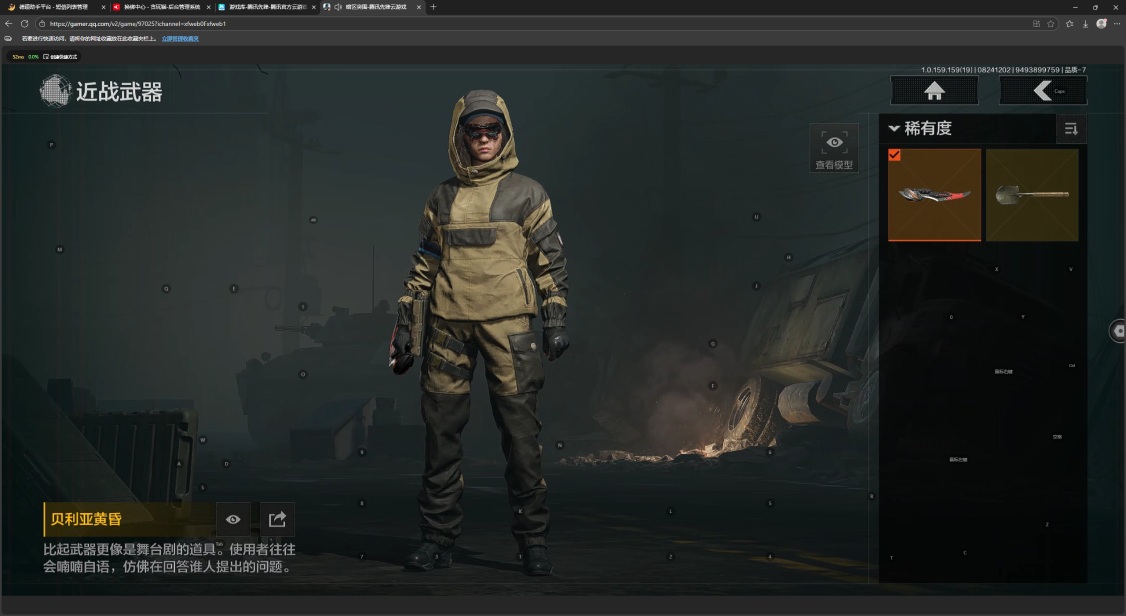This screenshot has height=616, width=1126.
Task: Open the side floating panel handle
Action: [1118, 330]
